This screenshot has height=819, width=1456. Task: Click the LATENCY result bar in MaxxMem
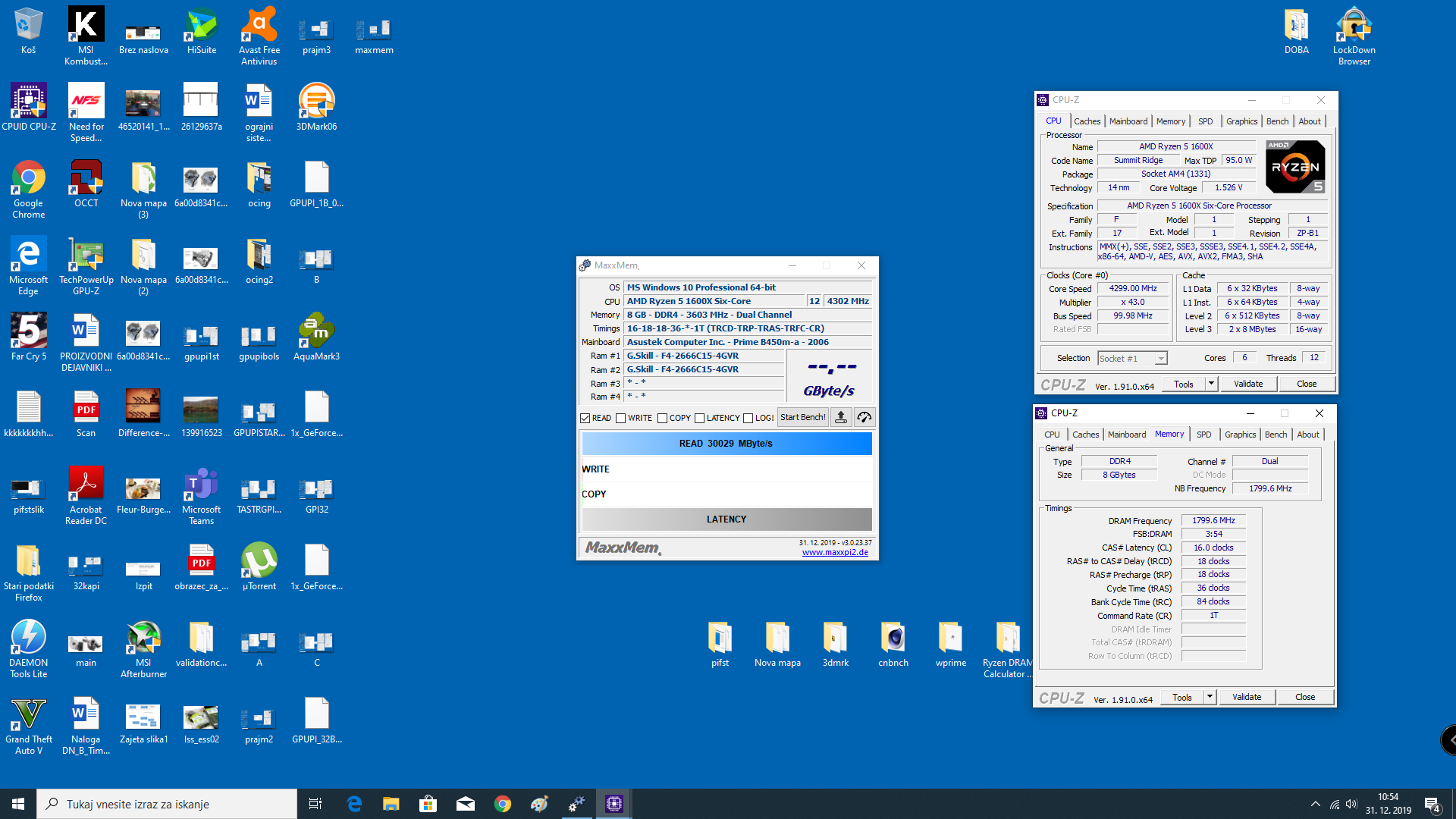pyautogui.click(x=726, y=519)
